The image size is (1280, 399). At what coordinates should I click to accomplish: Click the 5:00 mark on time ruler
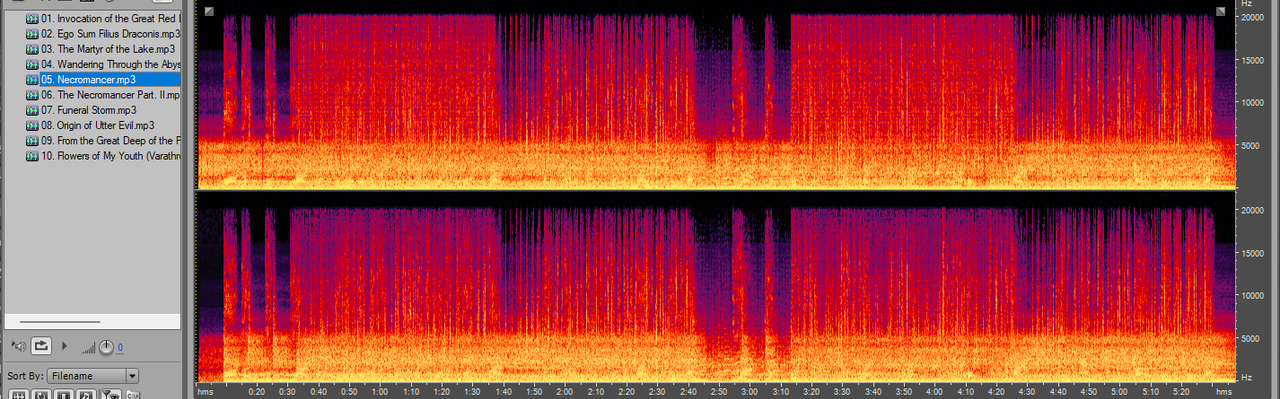coord(1119,391)
